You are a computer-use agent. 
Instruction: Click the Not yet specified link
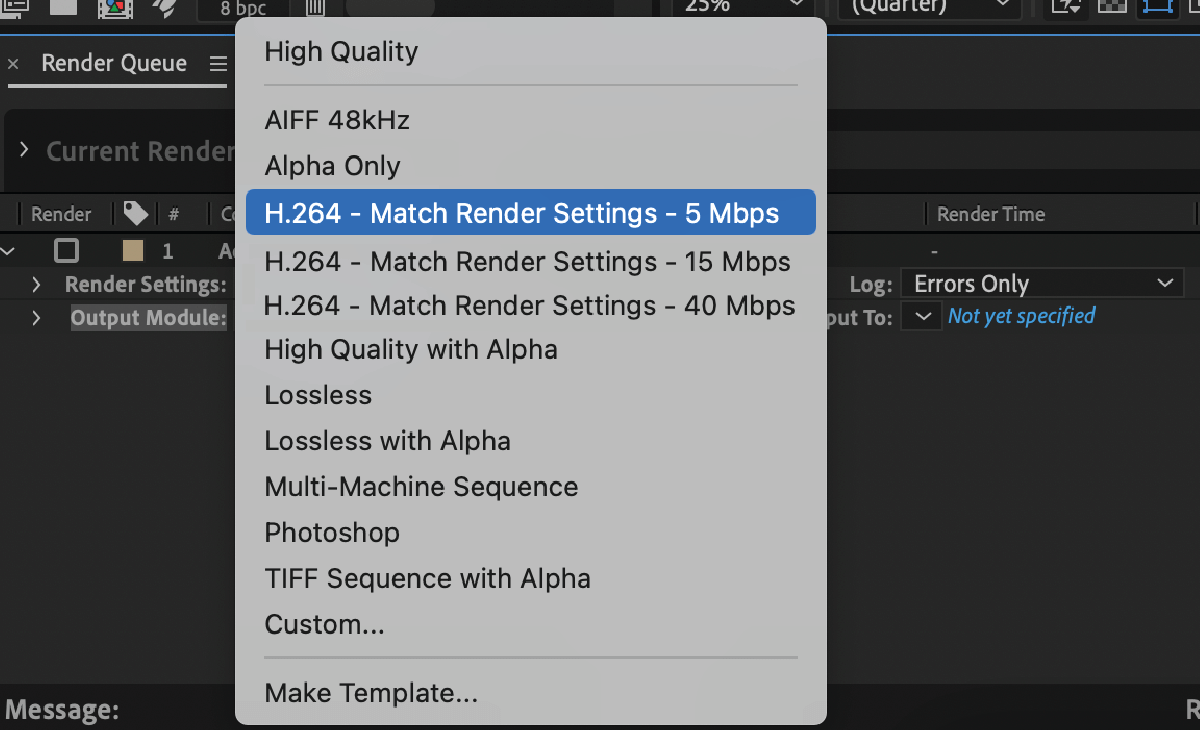click(1021, 316)
